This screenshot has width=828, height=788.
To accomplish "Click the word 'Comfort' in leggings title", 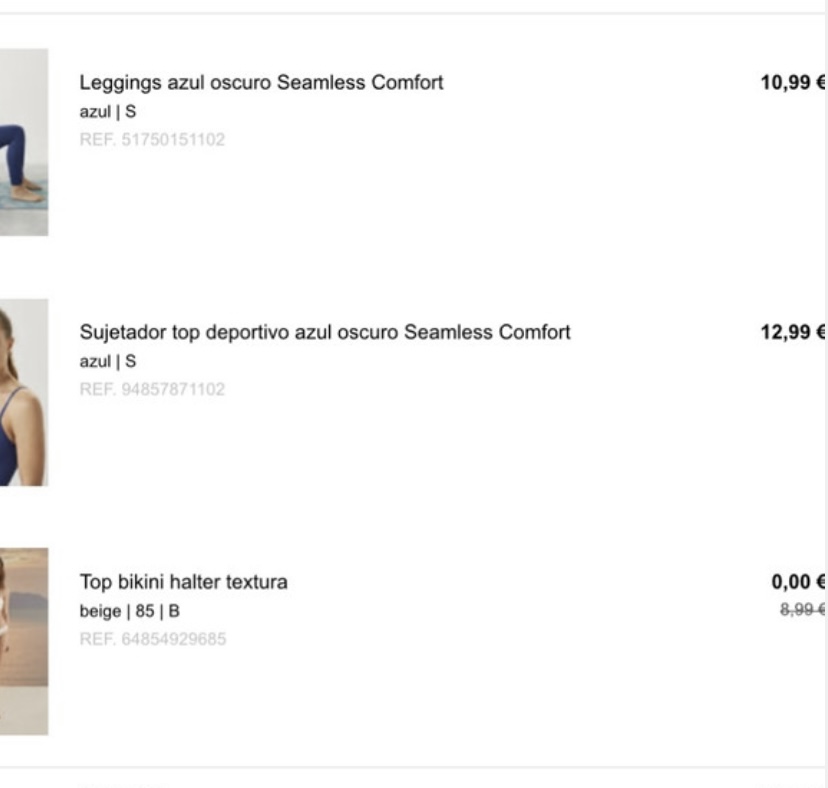I will tap(407, 83).
